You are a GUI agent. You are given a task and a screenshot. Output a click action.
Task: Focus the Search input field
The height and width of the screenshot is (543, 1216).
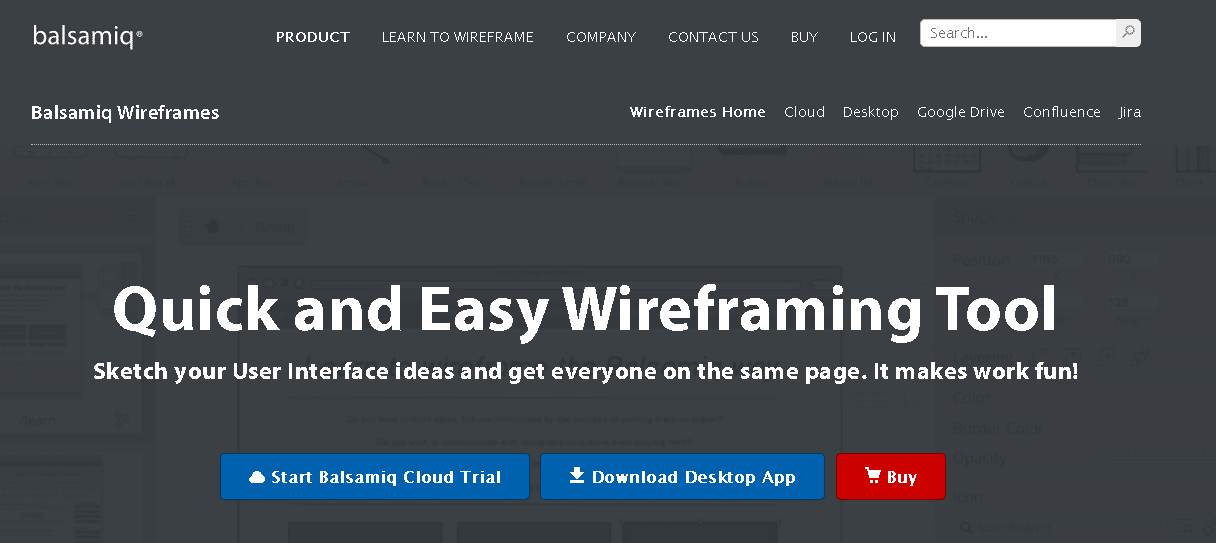pyautogui.click(x=1018, y=33)
